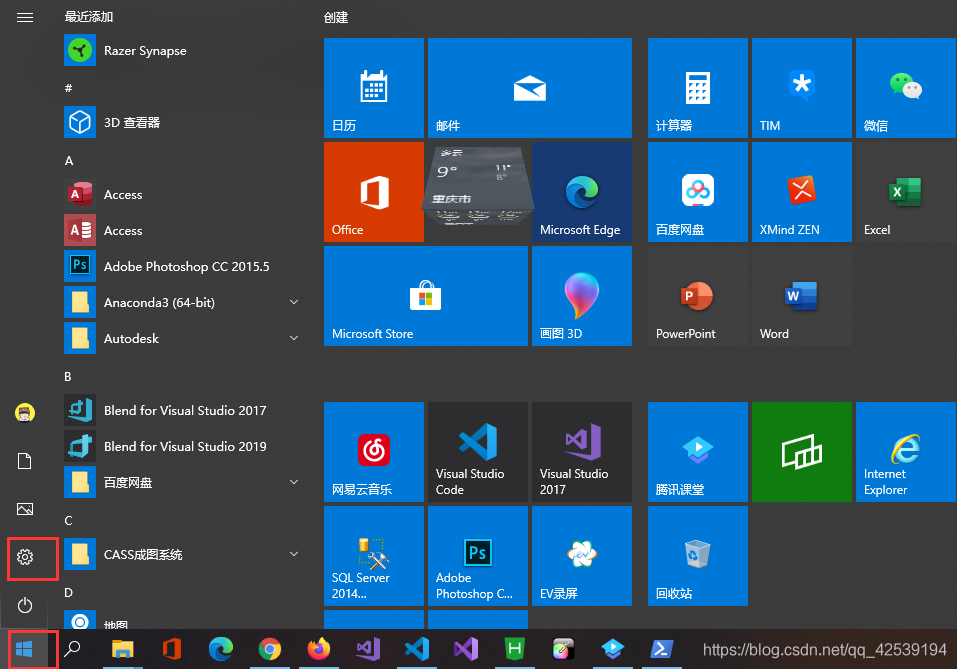Launch the Calculator (计算器) tile
The width and height of the screenshot is (957, 669).
click(x=698, y=88)
